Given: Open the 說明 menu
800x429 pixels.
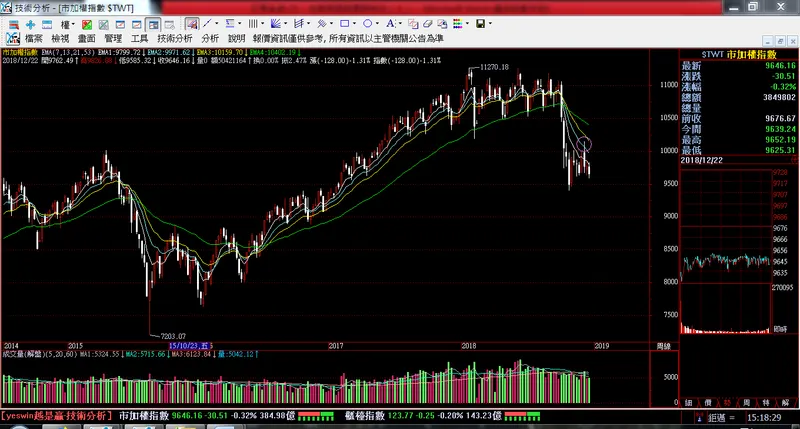Looking at the screenshot, I should point(237,39).
